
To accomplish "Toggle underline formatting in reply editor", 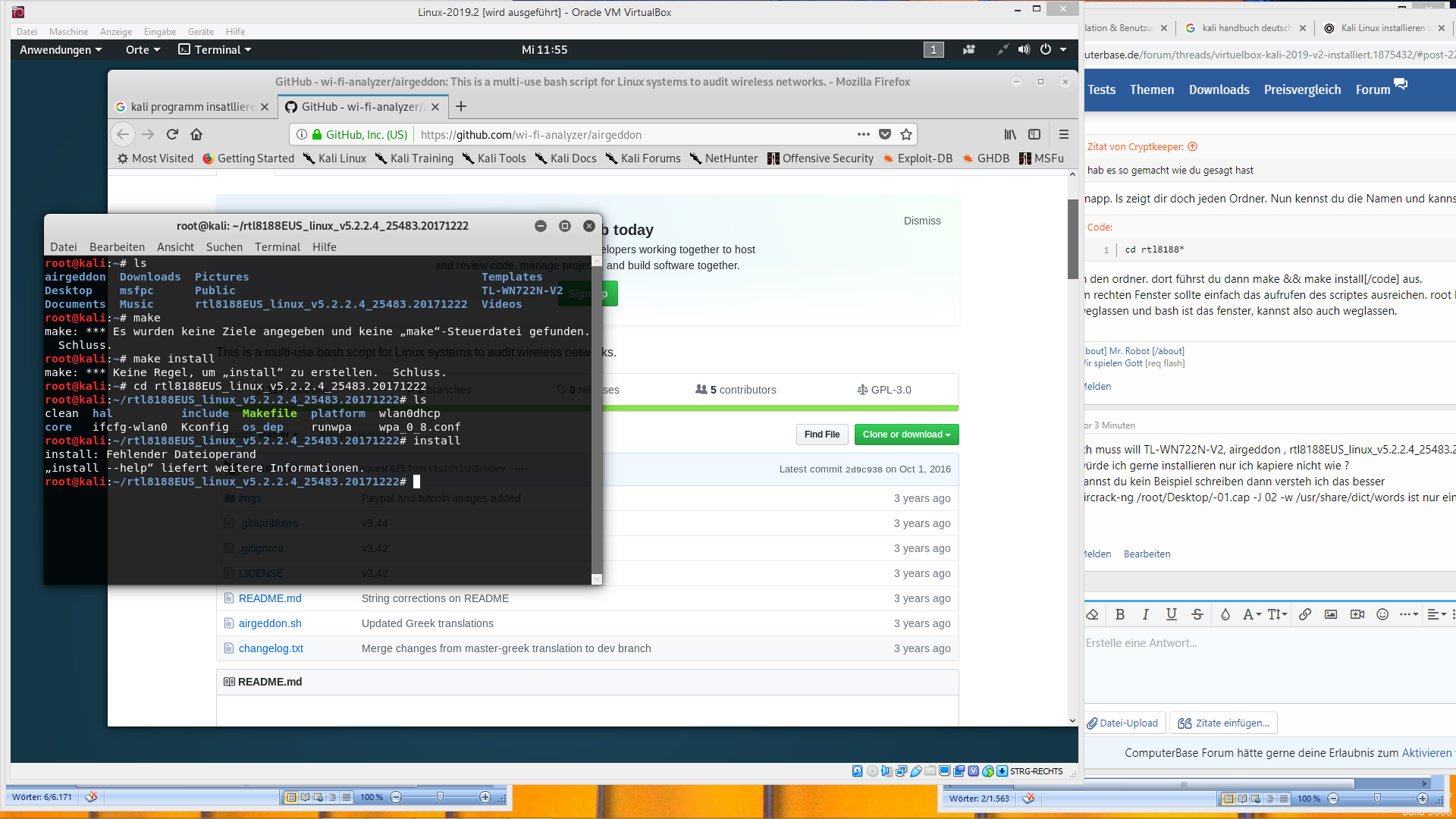I will tap(1172, 614).
